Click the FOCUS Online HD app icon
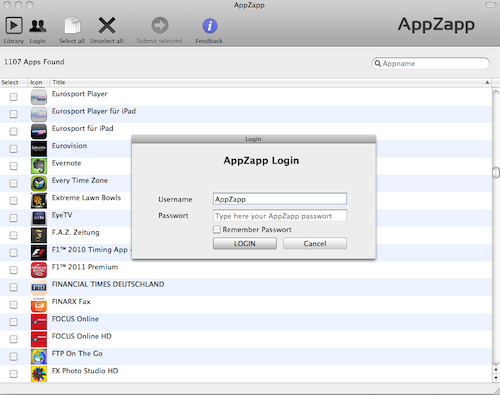 point(39,339)
